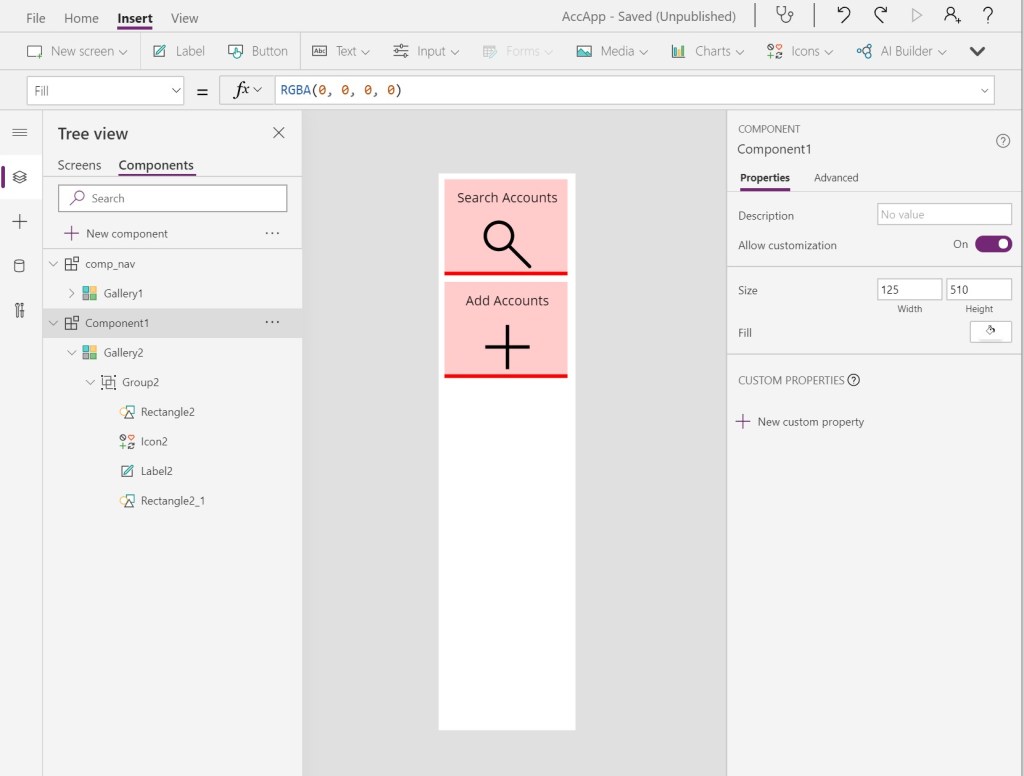Toggle Allow customization switch off
1024x776 pixels.
pyautogui.click(x=993, y=244)
